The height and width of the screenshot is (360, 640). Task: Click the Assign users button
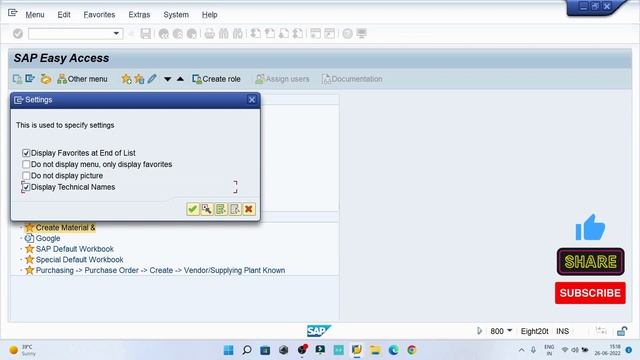tap(282, 79)
